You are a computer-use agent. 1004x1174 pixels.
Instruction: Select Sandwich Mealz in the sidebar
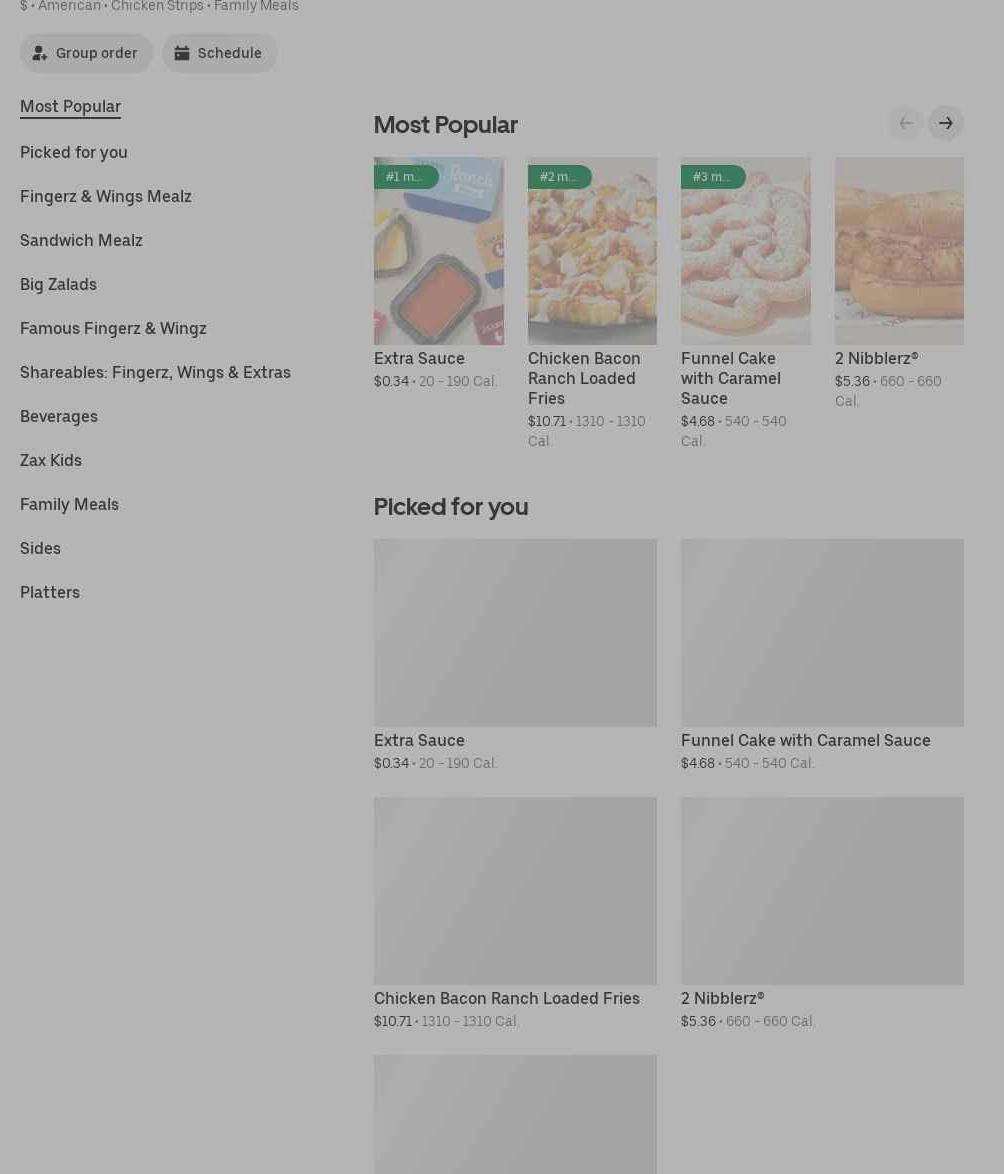pyautogui.click(x=81, y=240)
